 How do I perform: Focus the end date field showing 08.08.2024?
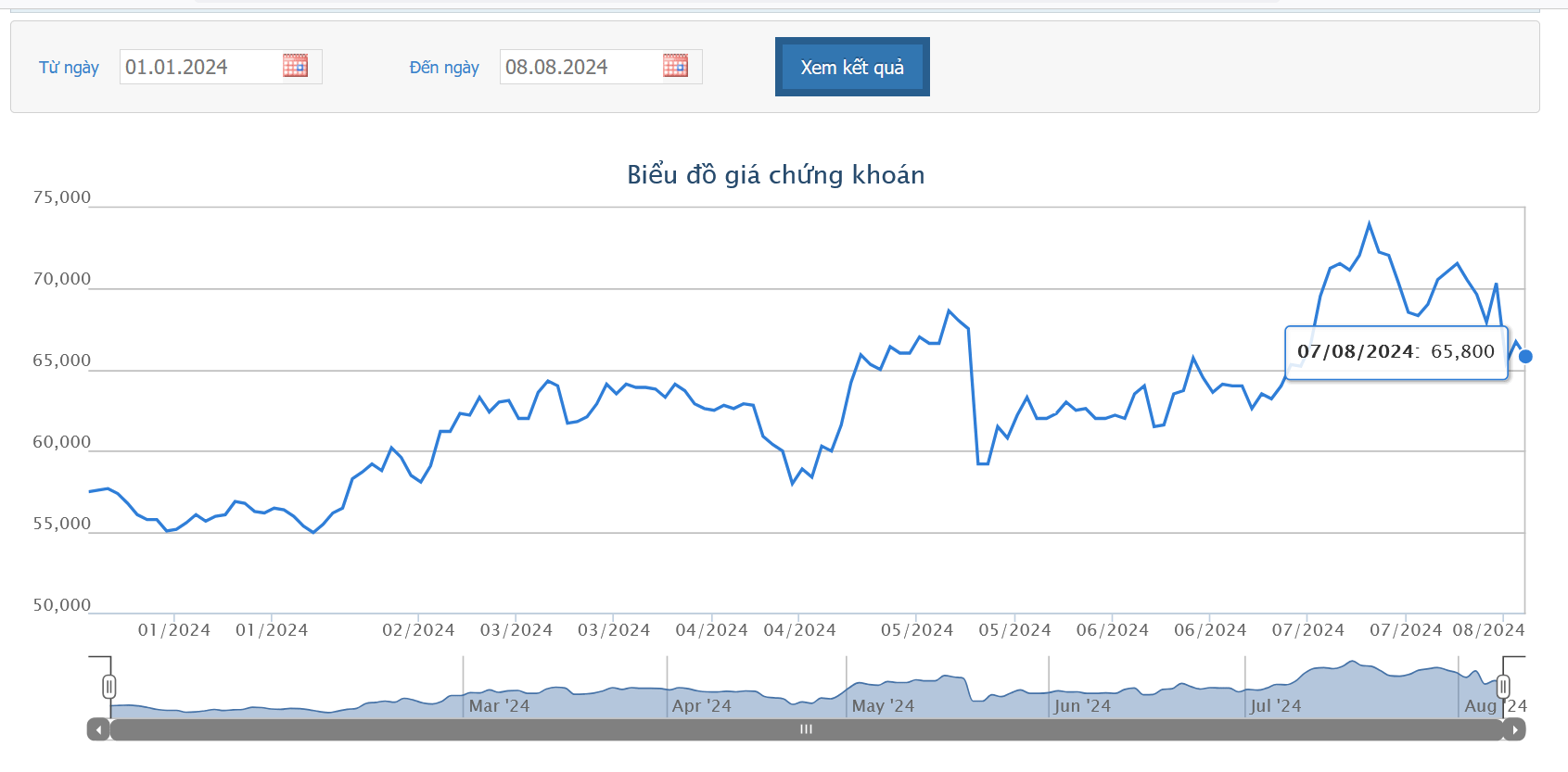coord(580,67)
